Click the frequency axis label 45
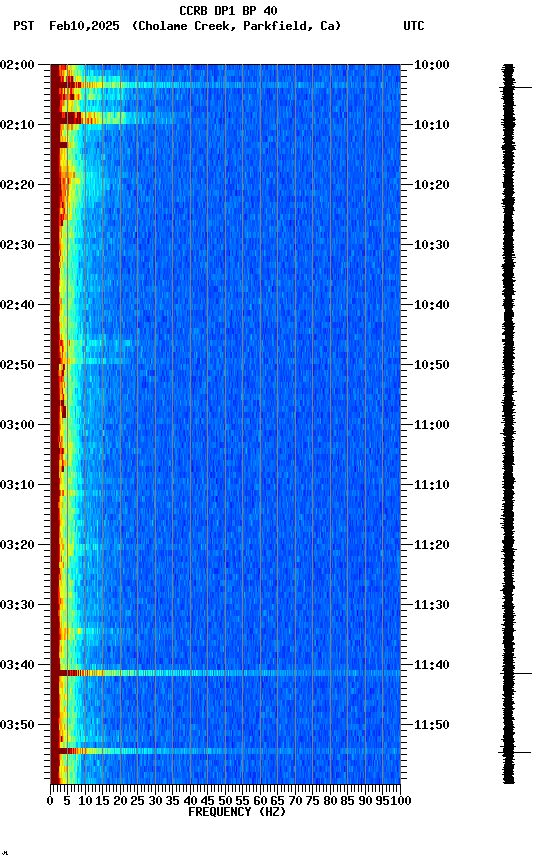This screenshot has height=864, width=552. pyautogui.click(x=208, y=801)
